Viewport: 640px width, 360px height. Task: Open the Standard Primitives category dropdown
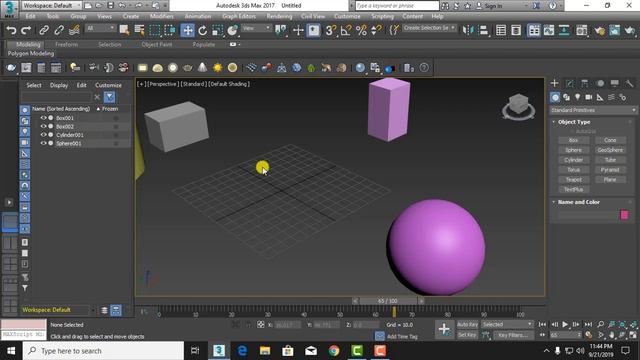click(593, 110)
